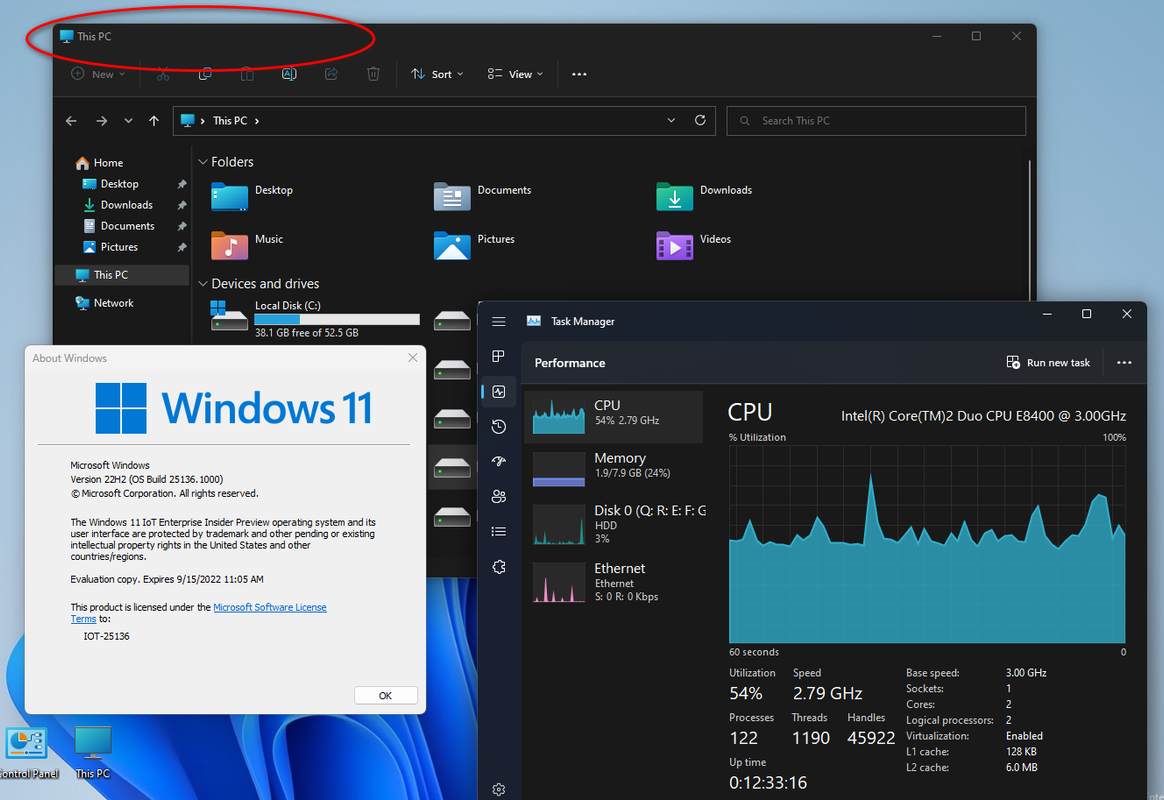Expand address bar history dropdown
This screenshot has width=1164, height=800.
pyautogui.click(x=671, y=120)
